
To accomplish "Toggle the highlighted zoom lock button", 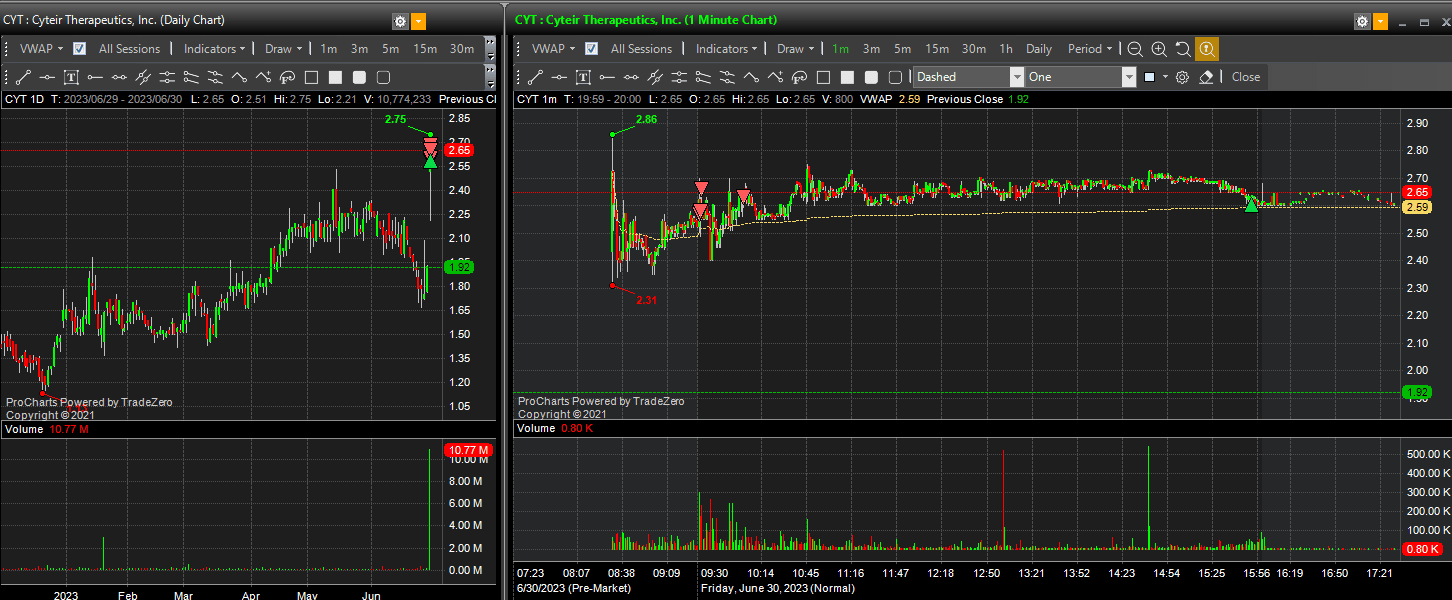I will 1207,49.
